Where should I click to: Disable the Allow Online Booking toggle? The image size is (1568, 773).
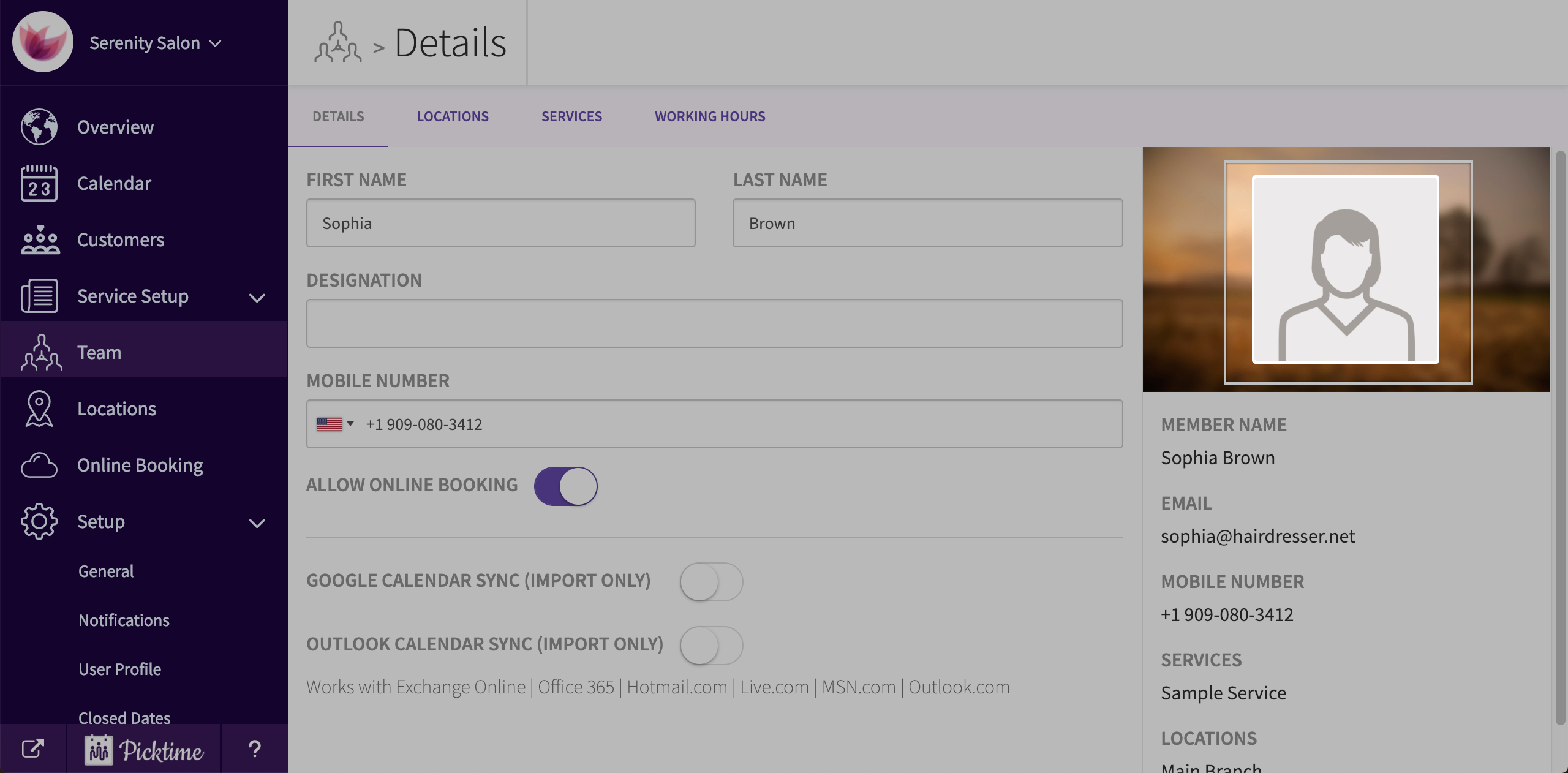tap(565, 486)
